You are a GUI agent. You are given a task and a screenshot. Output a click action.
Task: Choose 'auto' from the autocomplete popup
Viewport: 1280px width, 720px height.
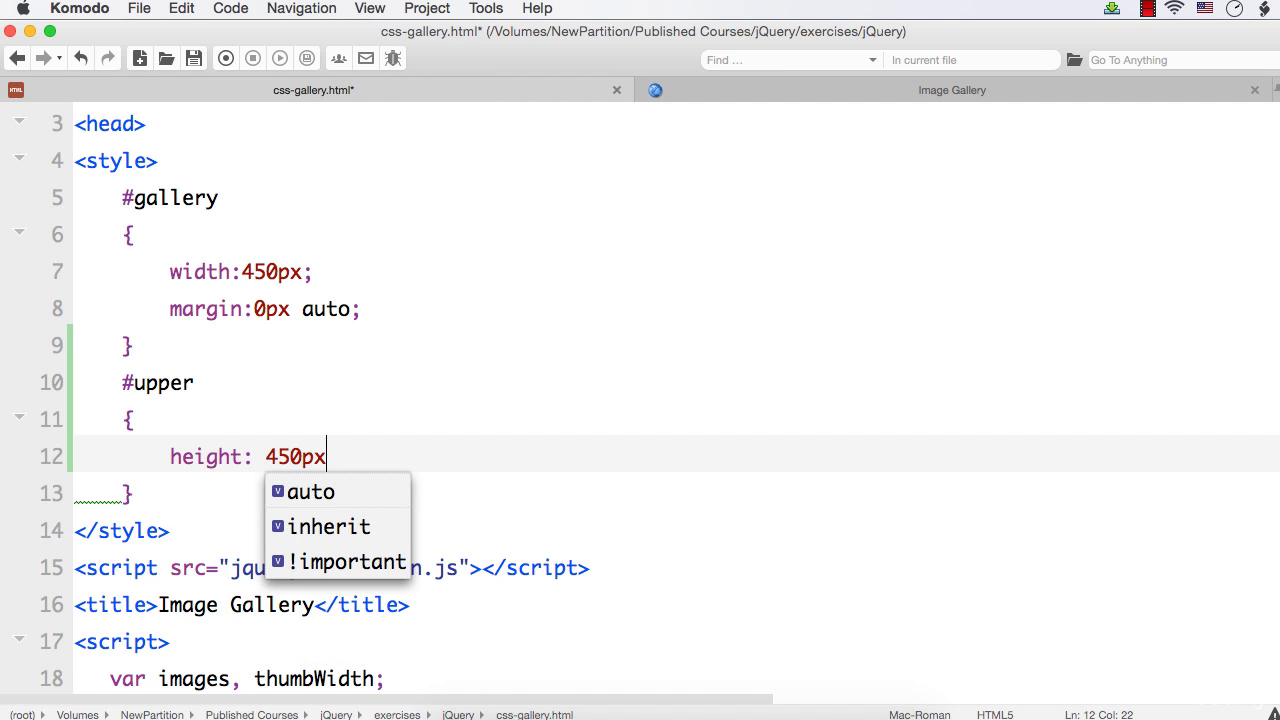tap(338, 491)
